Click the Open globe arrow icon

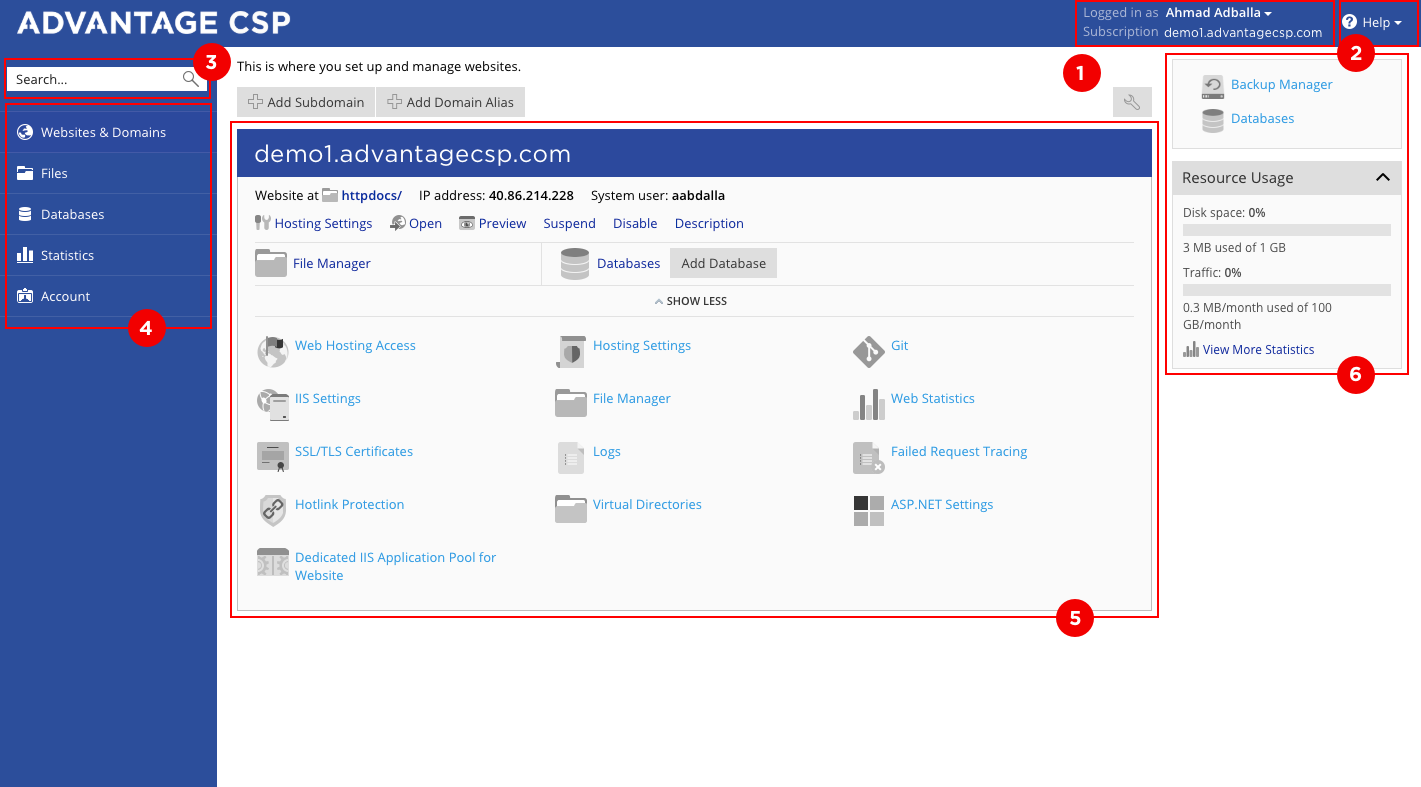(x=398, y=223)
